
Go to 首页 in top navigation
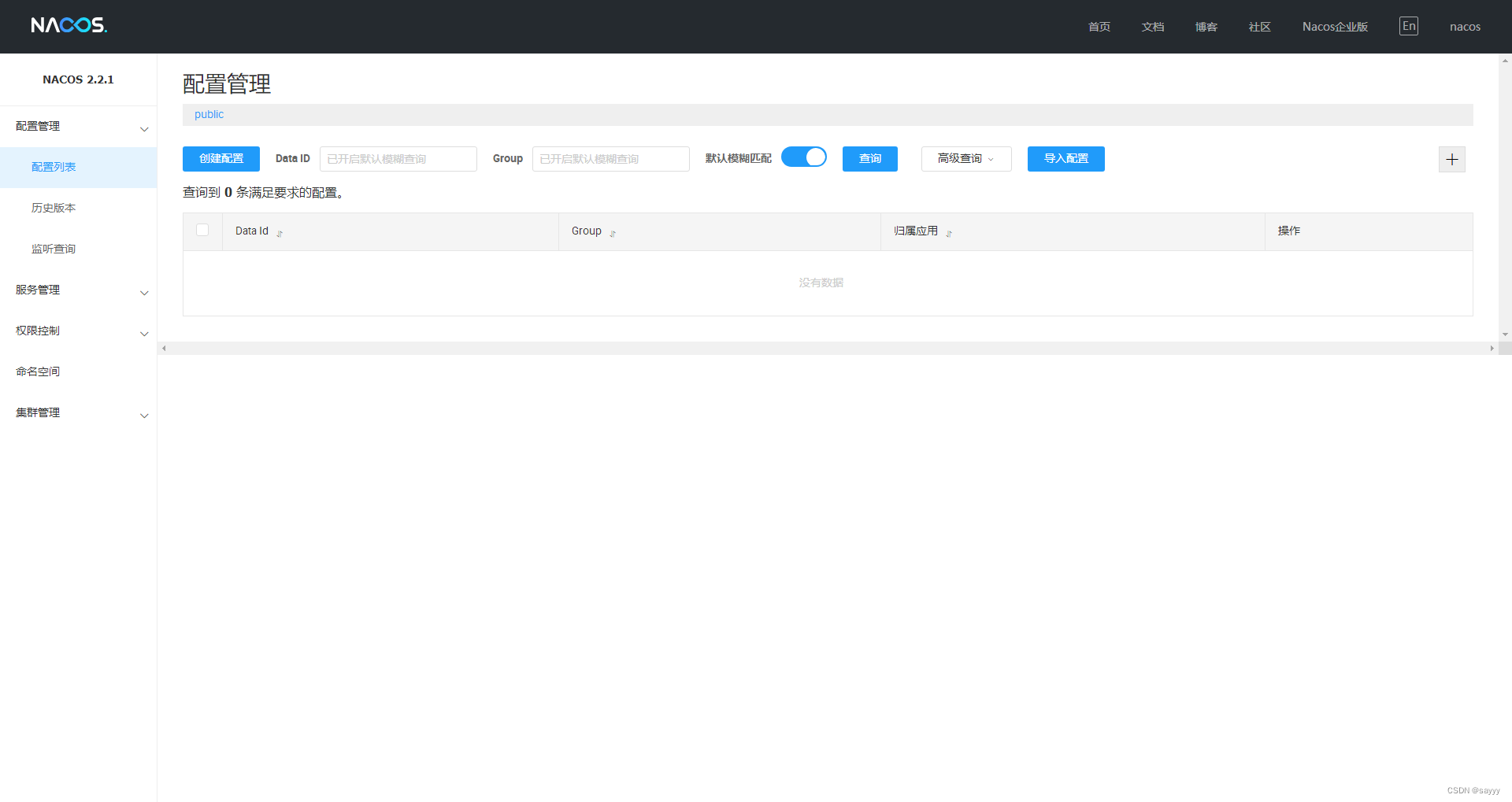tap(1099, 27)
